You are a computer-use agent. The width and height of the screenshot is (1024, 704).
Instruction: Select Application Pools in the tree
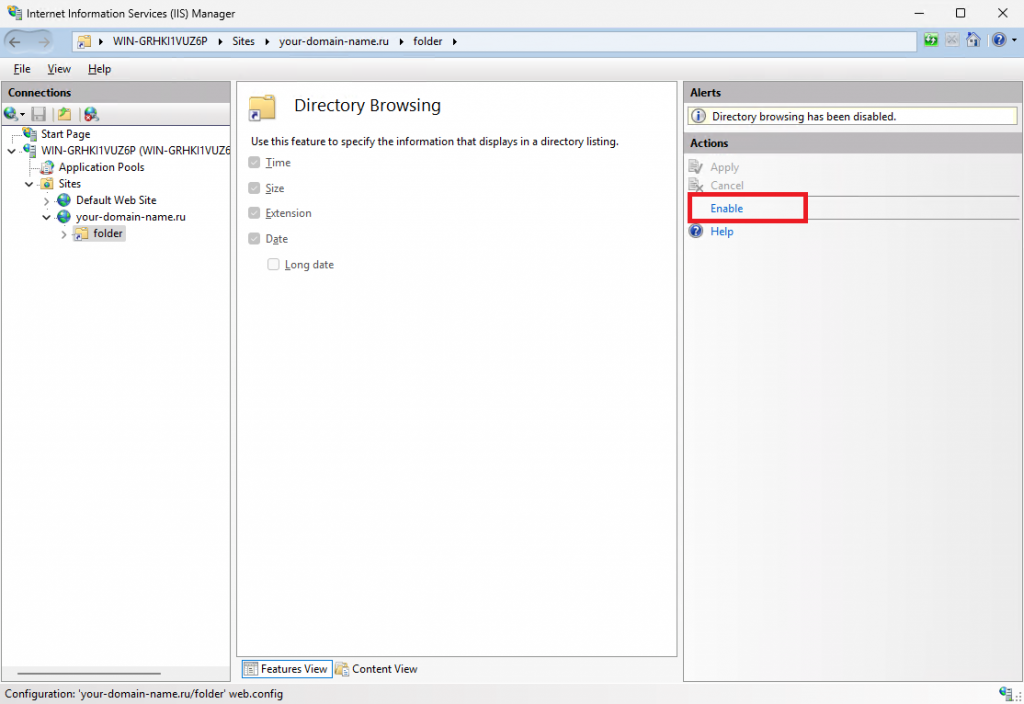click(x=101, y=167)
